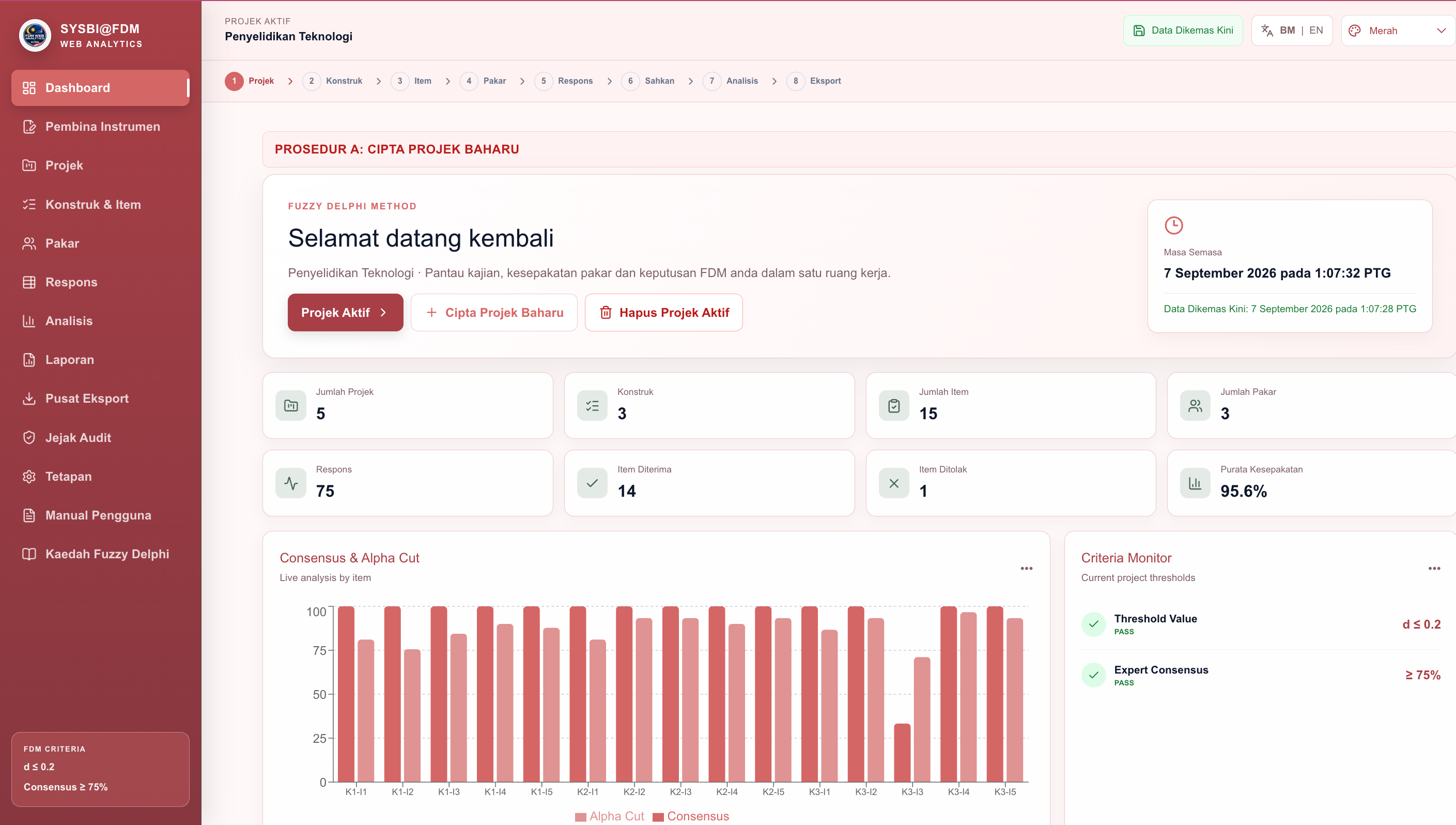The height and width of the screenshot is (825, 1456).
Task: Click the Manual Pengguna document icon
Action: tap(29, 515)
